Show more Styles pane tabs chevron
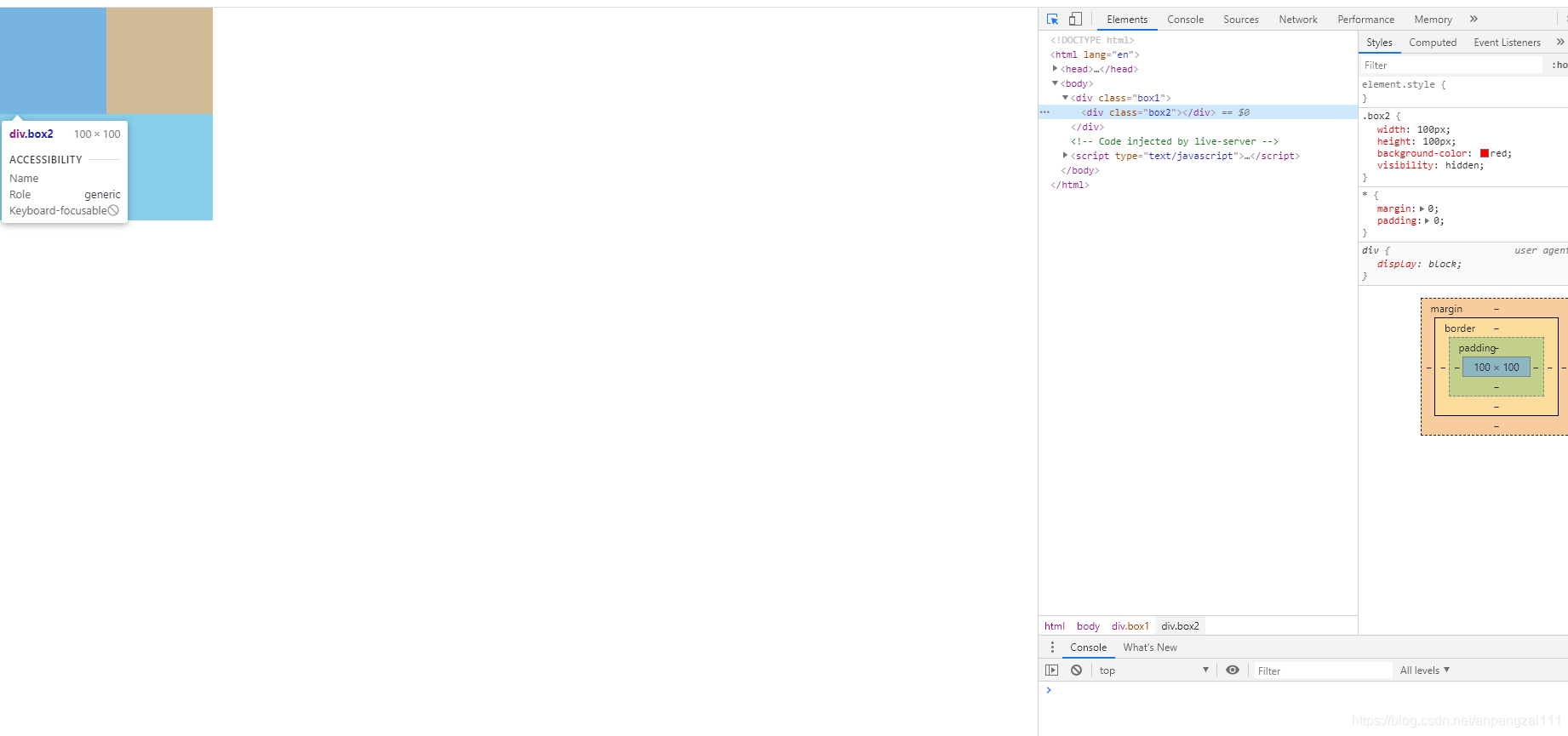 1560,42
